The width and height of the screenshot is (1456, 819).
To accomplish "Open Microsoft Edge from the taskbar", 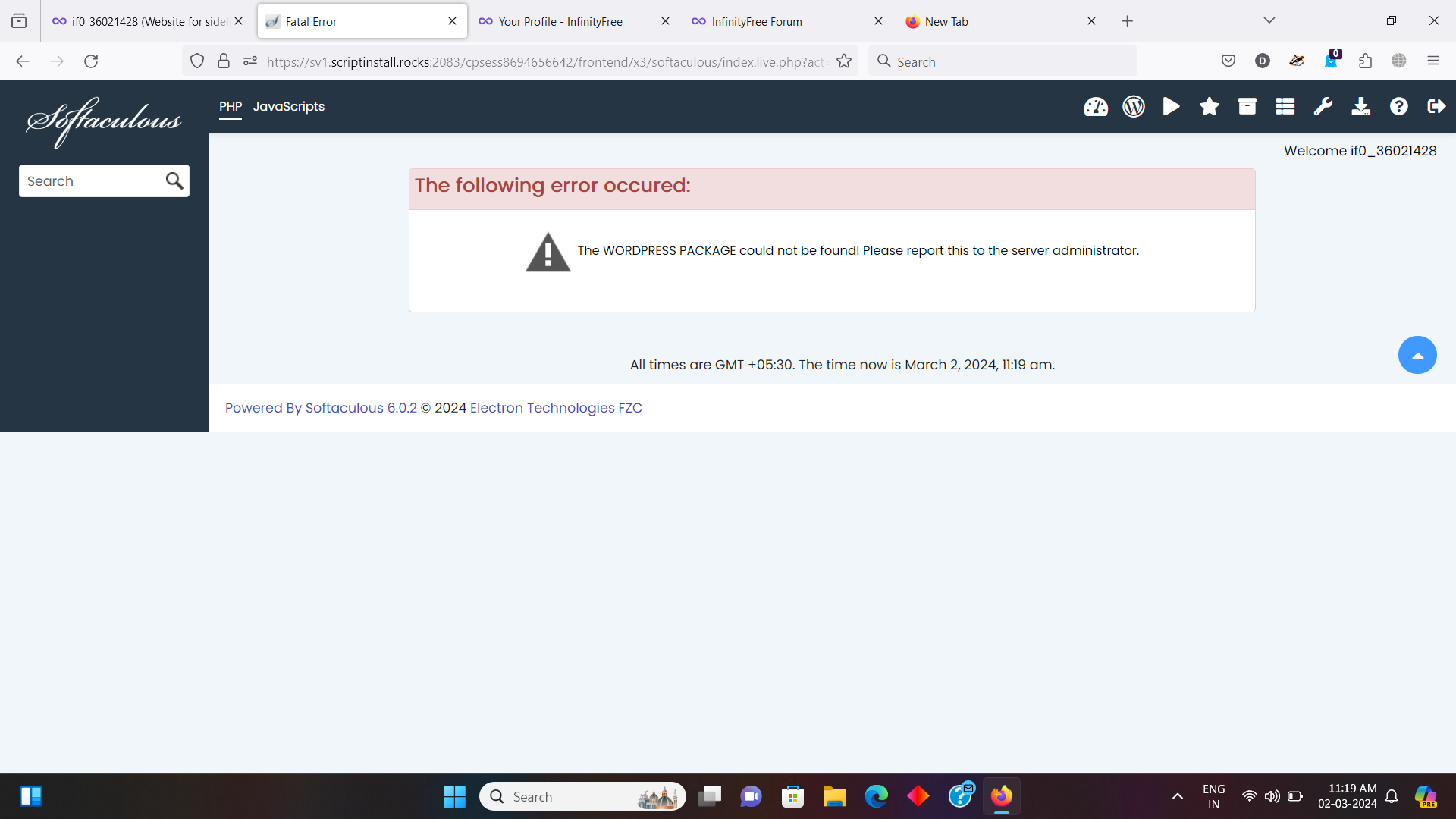I will pos(876,796).
